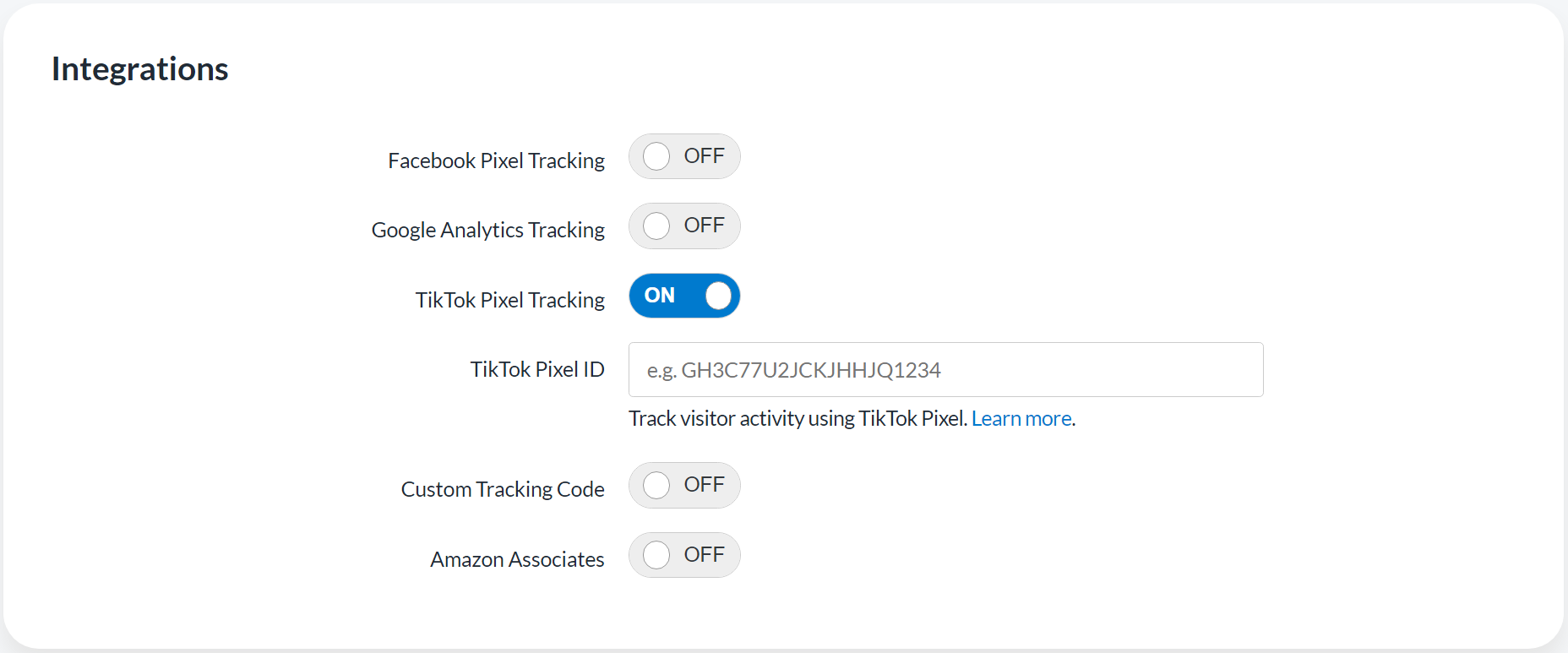Open the Learn more link
Viewport: 1568px width, 653px height.
[1021, 418]
